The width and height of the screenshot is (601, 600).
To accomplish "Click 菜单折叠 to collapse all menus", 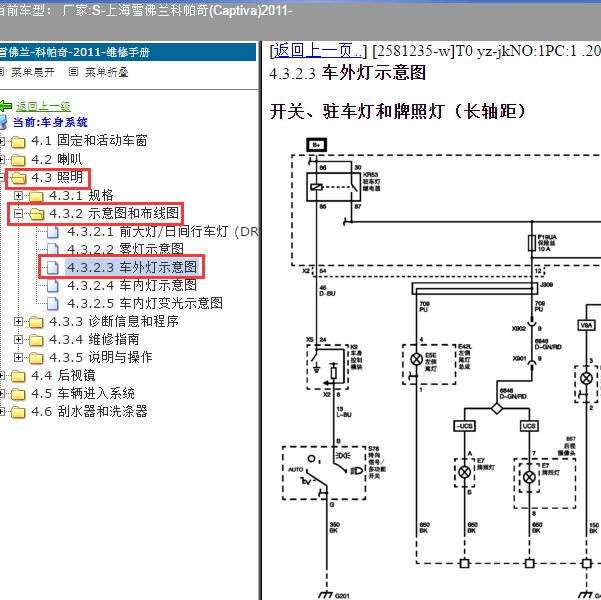I will point(107,72).
